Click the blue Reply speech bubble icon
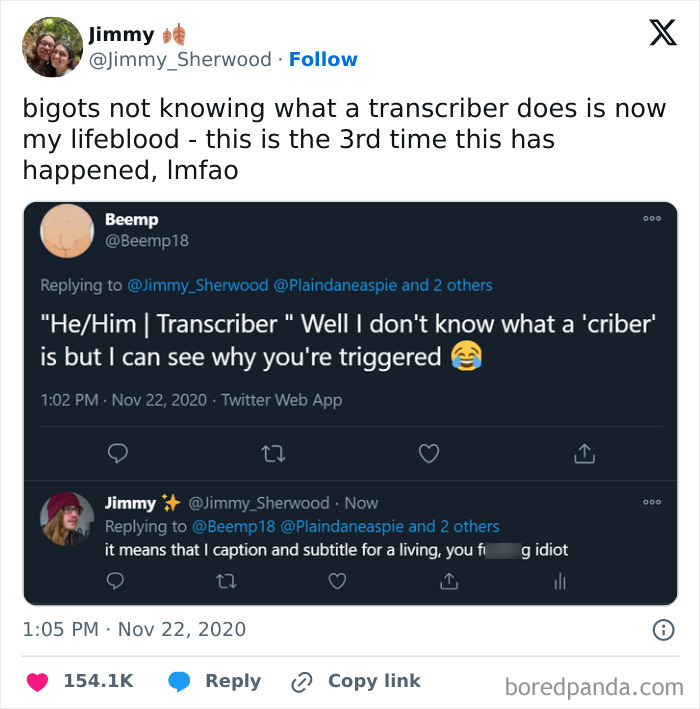700x709 pixels. (x=179, y=681)
